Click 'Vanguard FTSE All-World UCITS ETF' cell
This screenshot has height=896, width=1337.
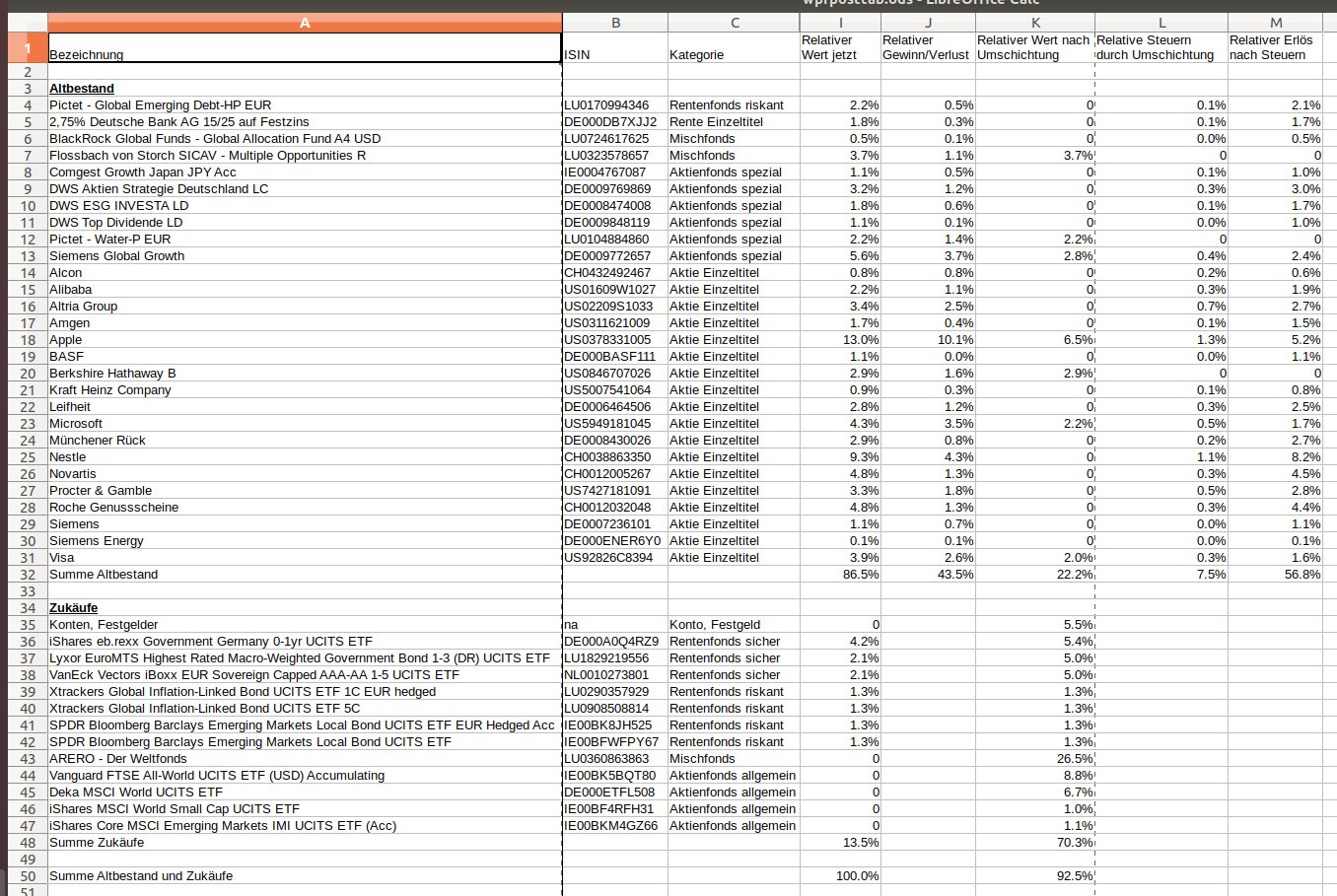coord(305,776)
